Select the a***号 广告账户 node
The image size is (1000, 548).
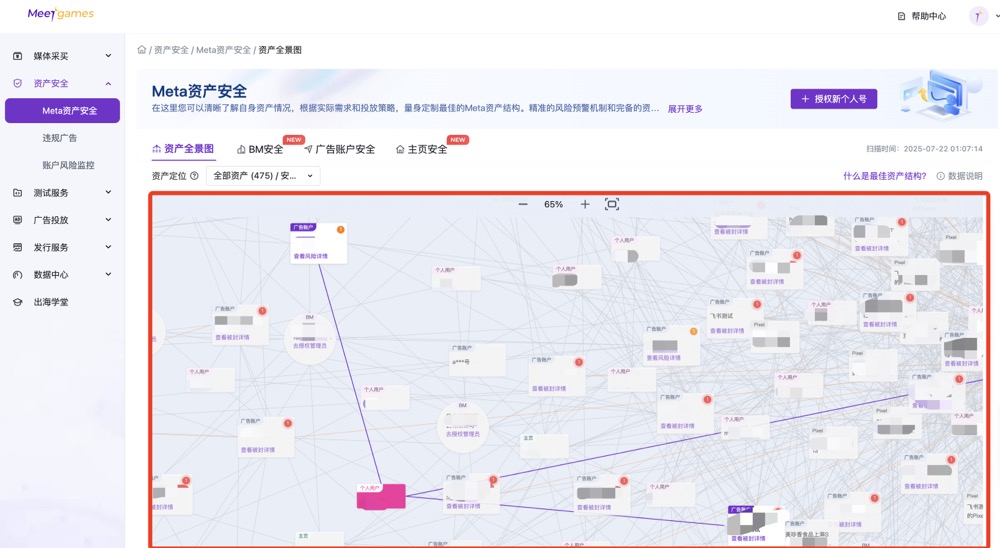point(478,360)
